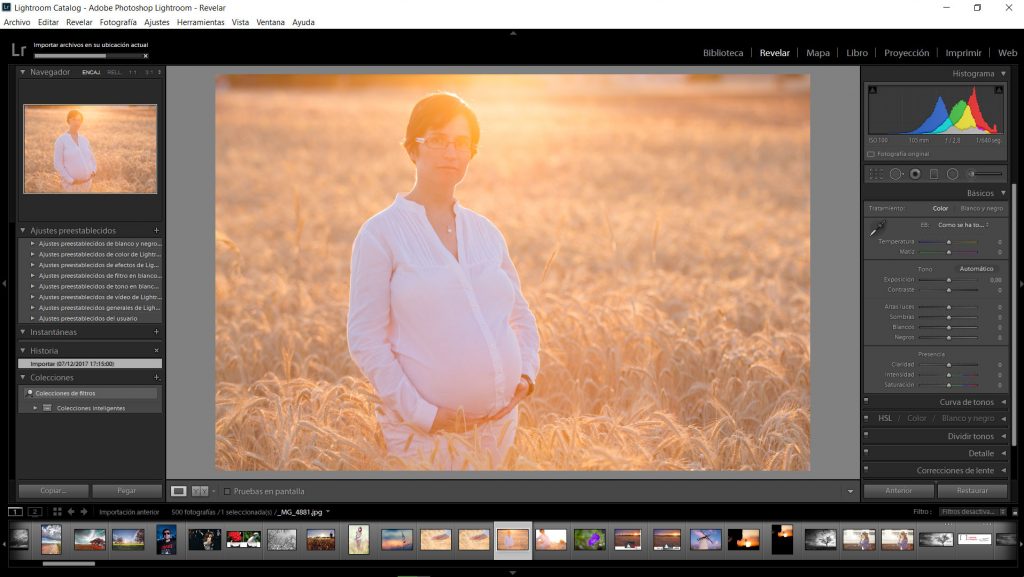The width and height of the screenshot is (1024, 577).
Task: Select the Crop Overlay tool
Action: [877, 173]
